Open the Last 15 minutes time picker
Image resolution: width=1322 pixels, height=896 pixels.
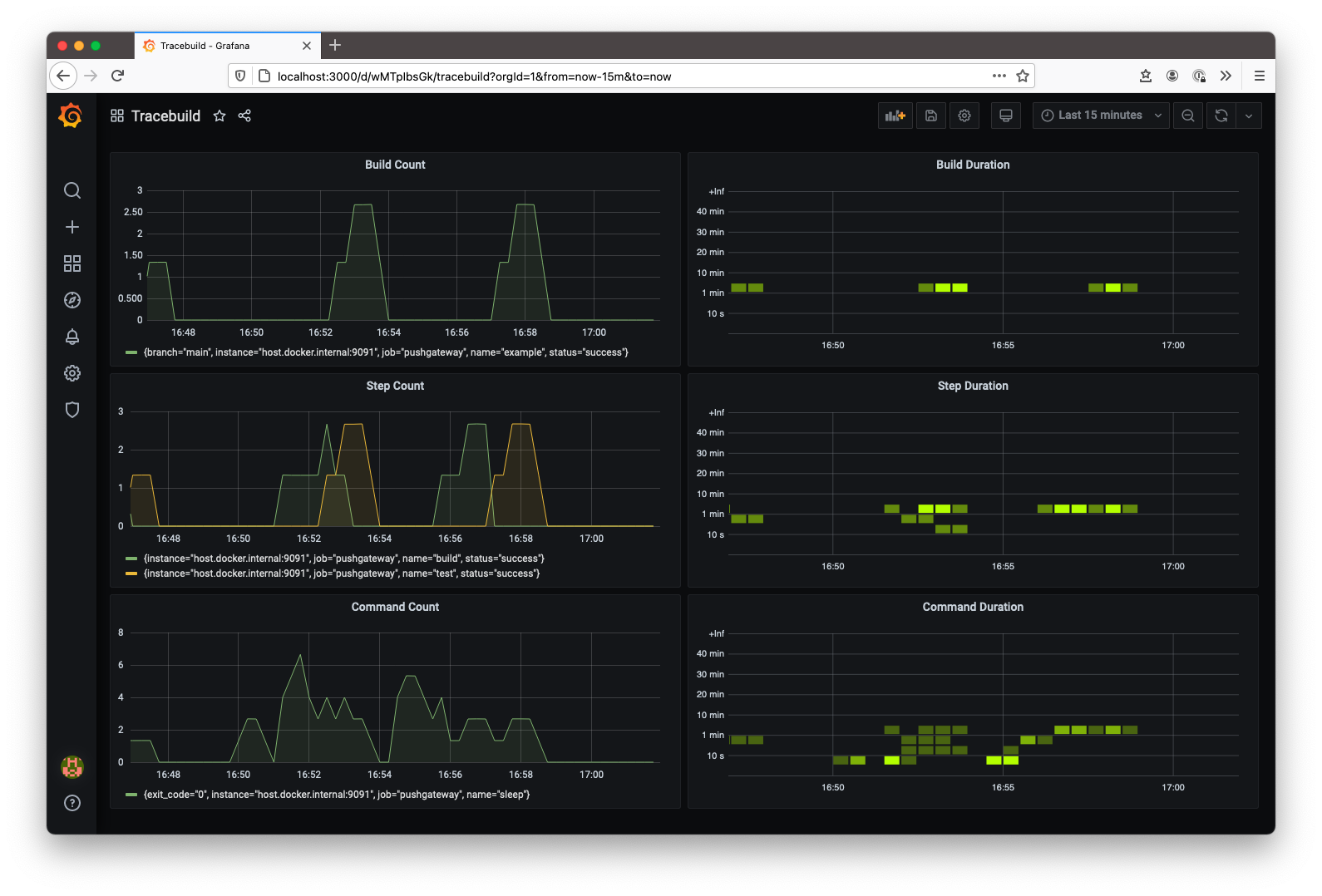(x=1100, y=116)
